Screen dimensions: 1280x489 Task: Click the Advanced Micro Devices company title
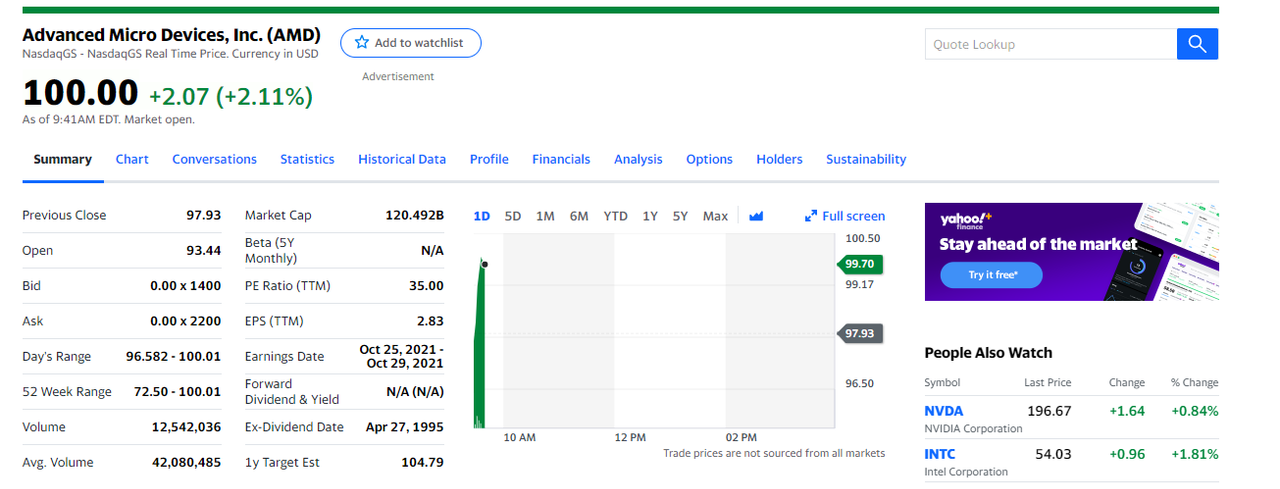(x=172, y=35)
